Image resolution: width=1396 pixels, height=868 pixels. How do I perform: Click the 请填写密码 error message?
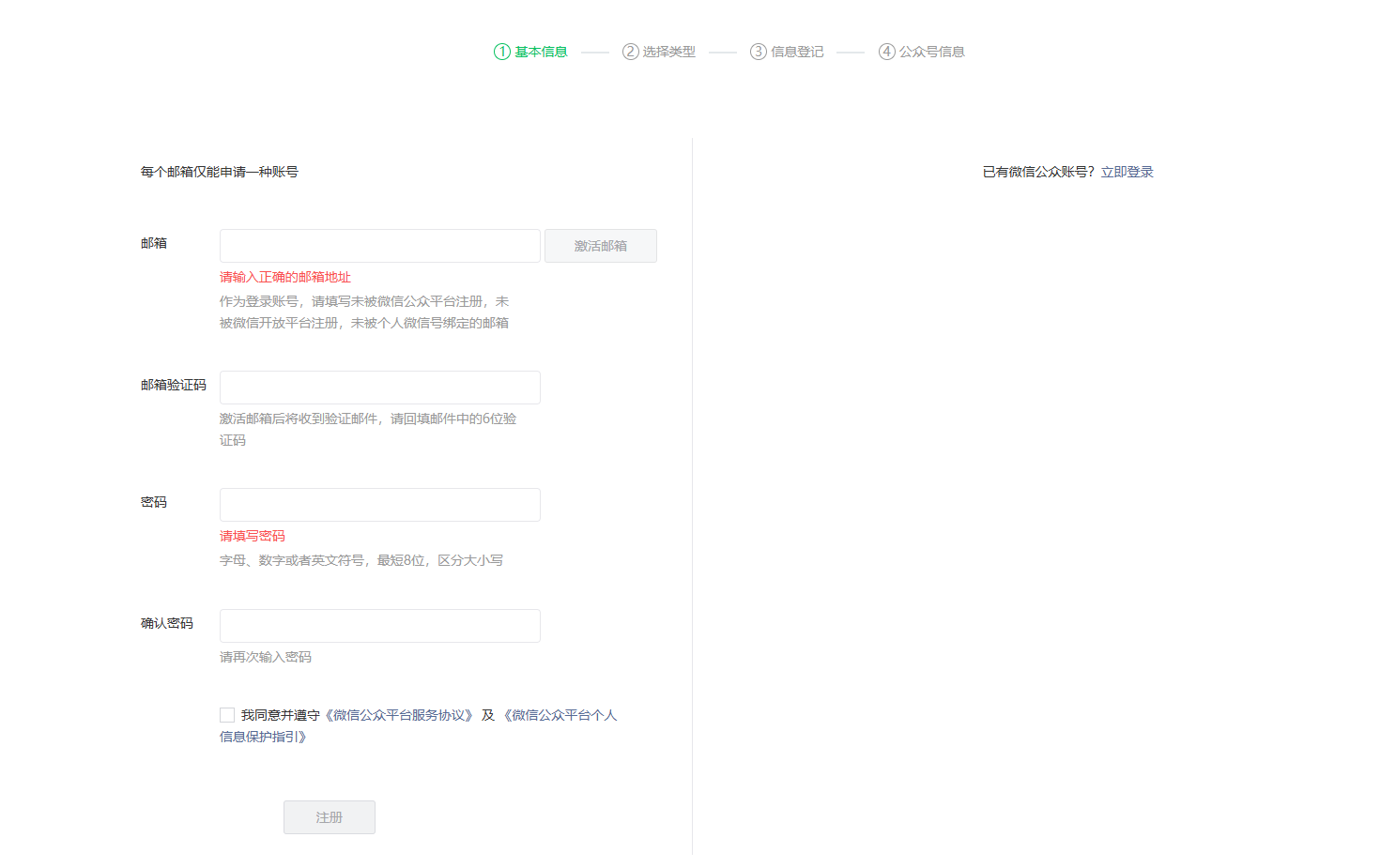(x=252, y=535)
